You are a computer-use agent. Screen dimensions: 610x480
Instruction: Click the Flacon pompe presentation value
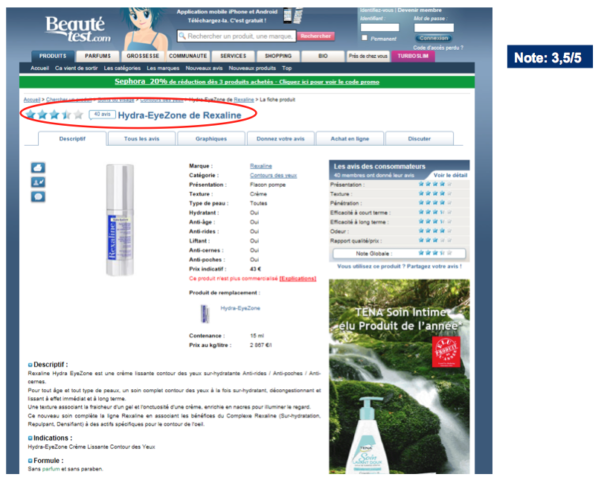pyautogui.click(x=268, y=185)
